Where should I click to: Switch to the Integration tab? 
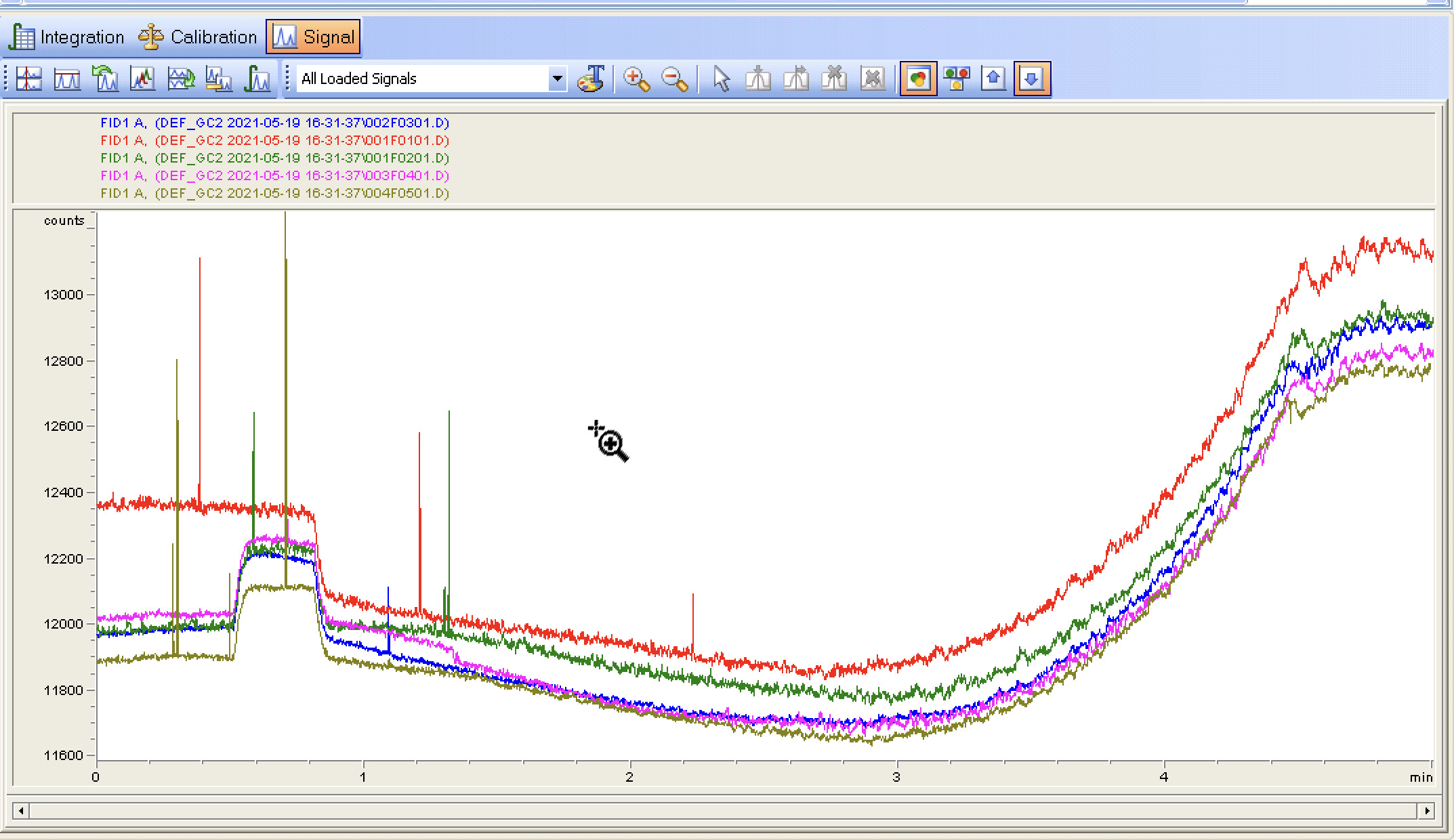coord(66,37)
